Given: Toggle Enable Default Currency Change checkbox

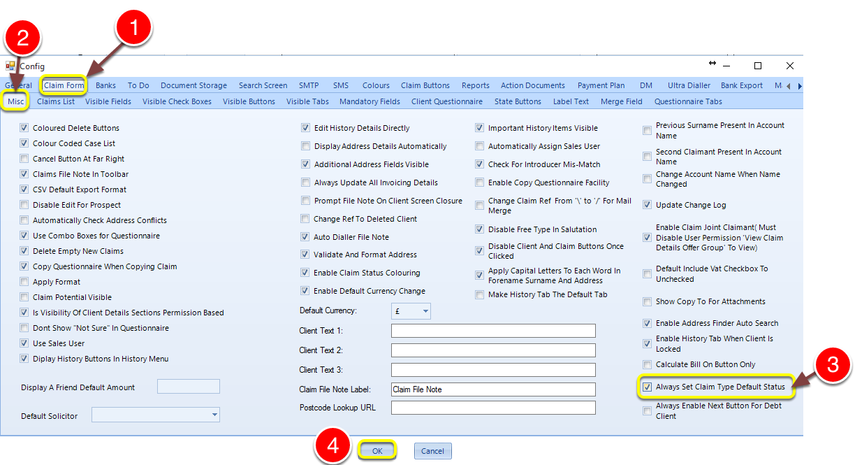Looking at the screenshot, I should click(x=305, y=291).
